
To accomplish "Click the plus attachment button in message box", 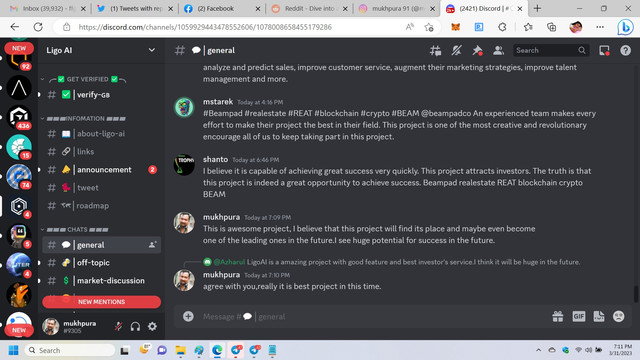I will tap(188, 316).
